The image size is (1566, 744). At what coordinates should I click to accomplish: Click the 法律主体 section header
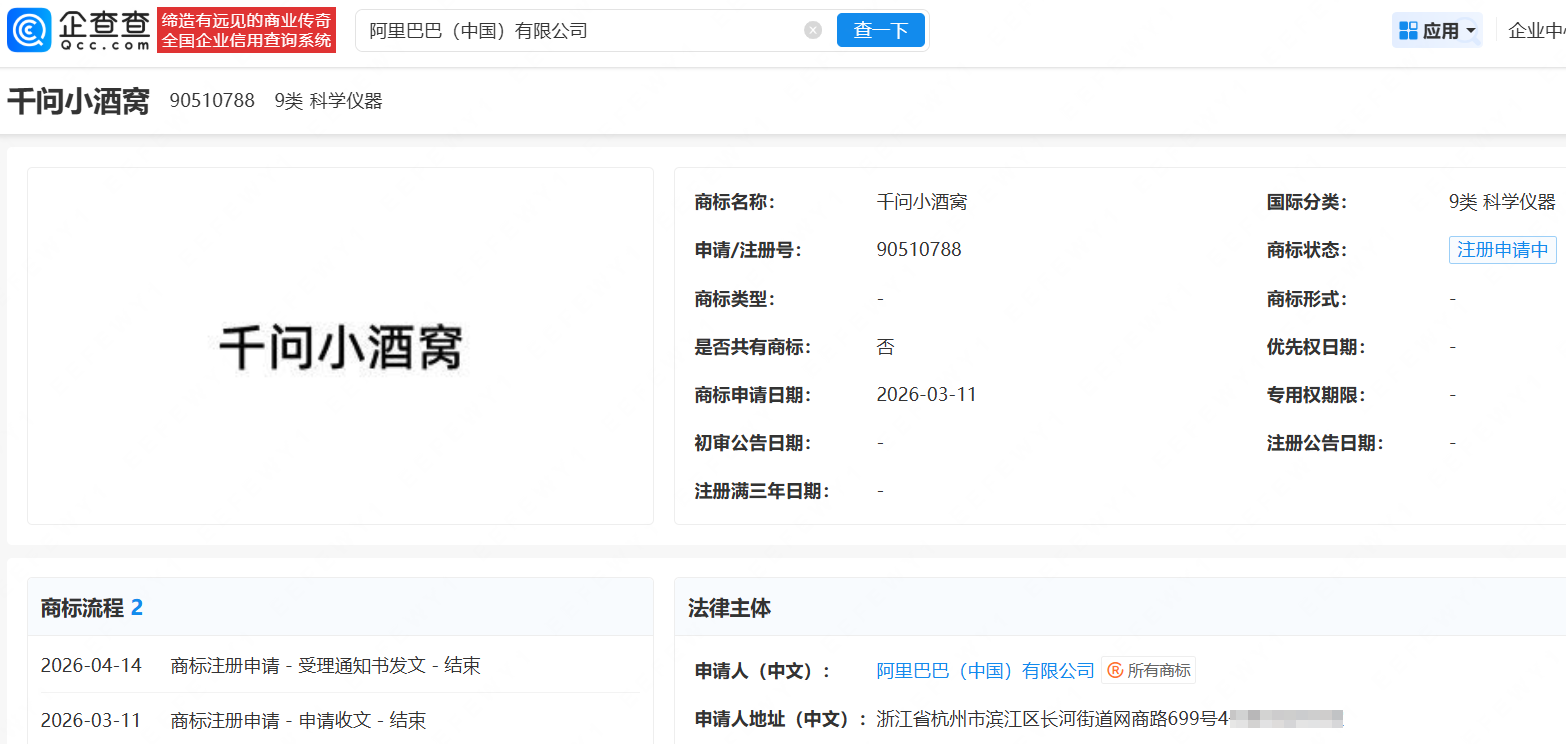pos(729,608)
